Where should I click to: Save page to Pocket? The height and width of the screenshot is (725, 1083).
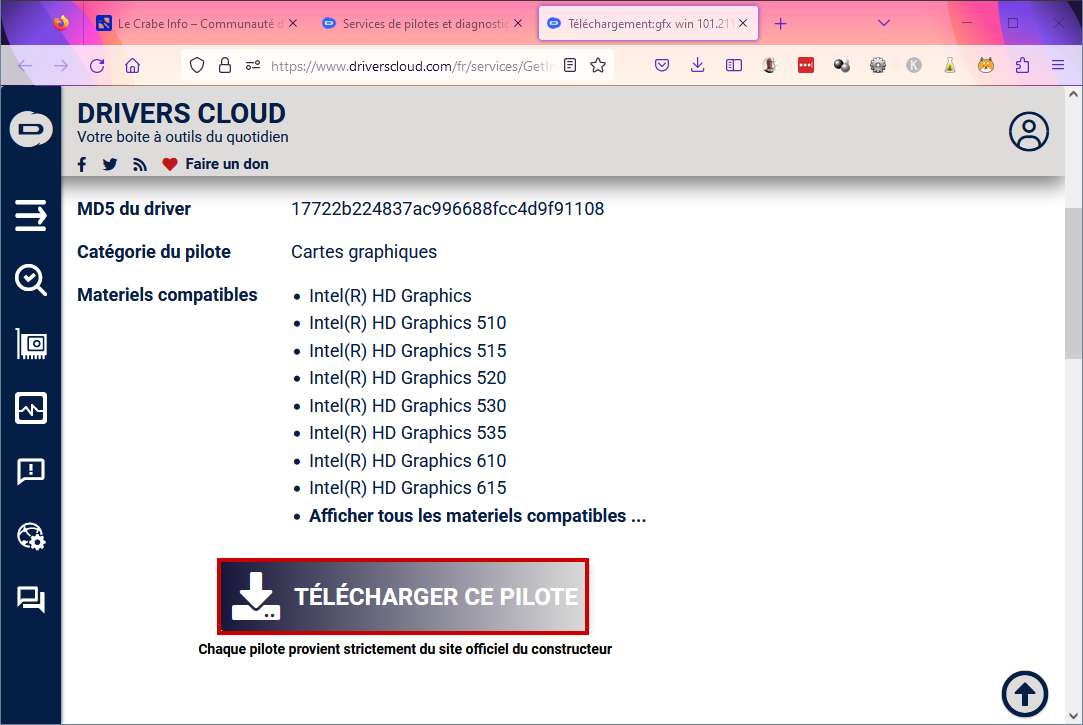[x=662, y=66]
